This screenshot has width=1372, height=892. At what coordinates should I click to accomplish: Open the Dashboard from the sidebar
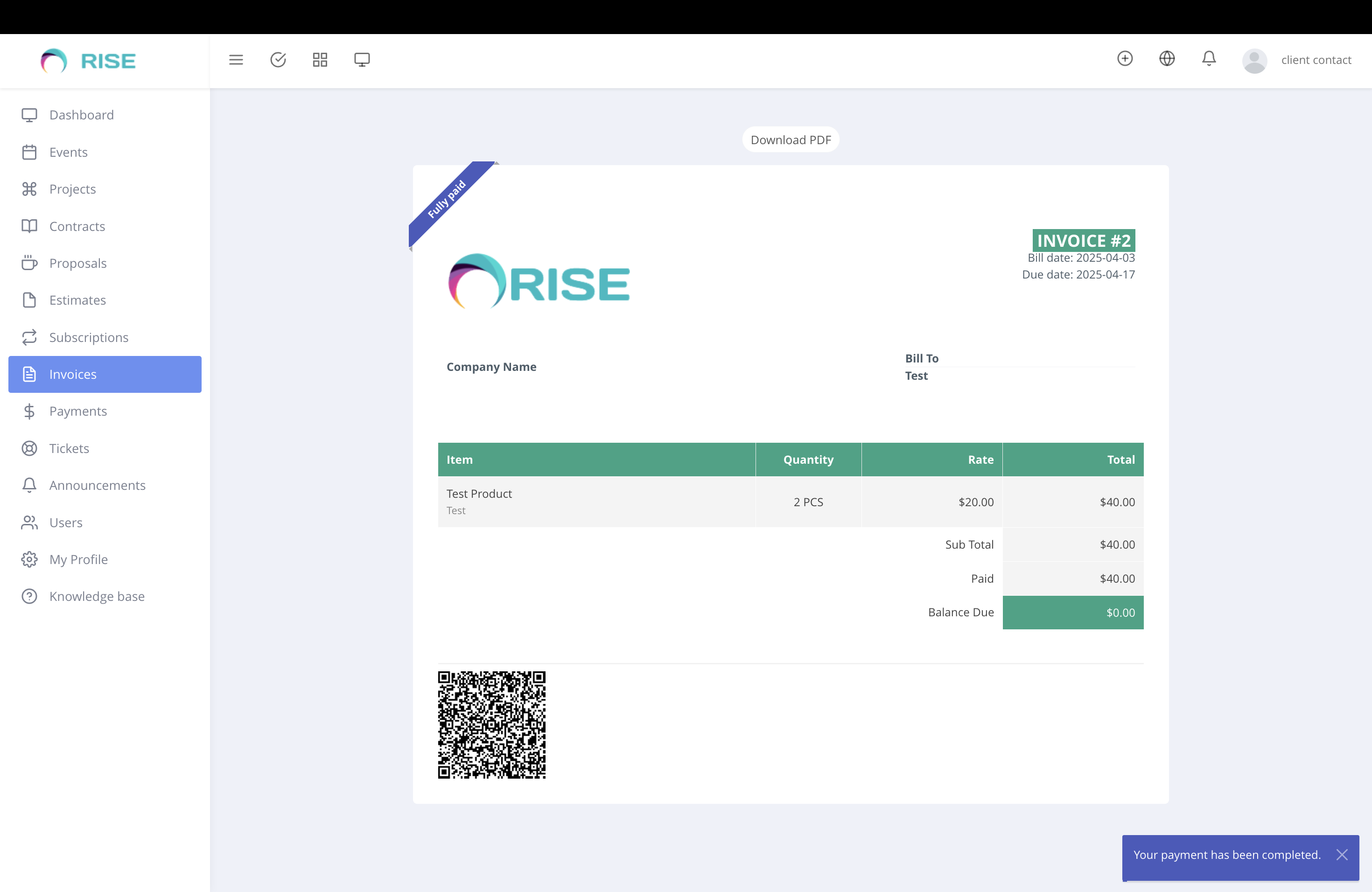(x=81, y=115)
